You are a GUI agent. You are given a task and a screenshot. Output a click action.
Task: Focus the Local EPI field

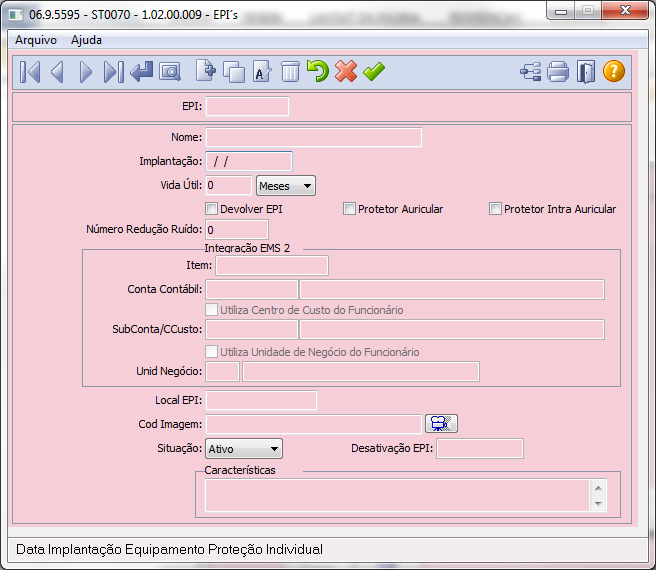[261, 401]
